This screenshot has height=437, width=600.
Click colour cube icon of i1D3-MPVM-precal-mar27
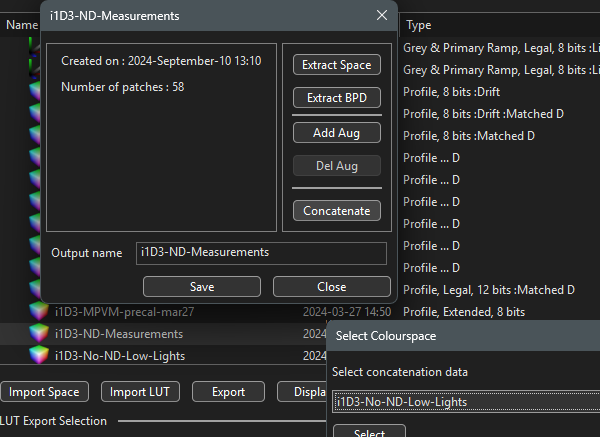click(39, 311)
